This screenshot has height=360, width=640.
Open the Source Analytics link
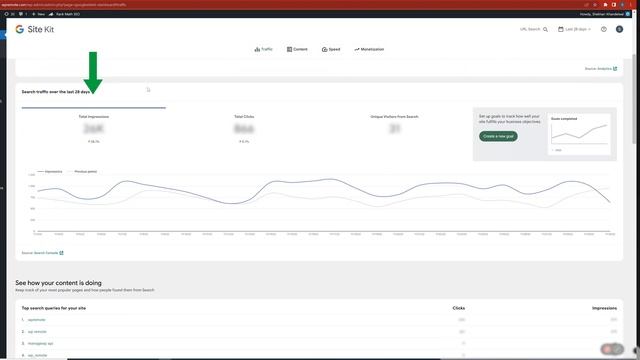601,69
